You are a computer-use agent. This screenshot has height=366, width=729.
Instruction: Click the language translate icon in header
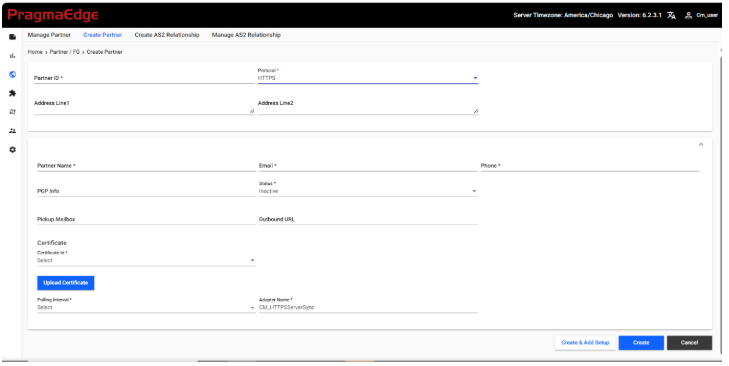point(671,15)
